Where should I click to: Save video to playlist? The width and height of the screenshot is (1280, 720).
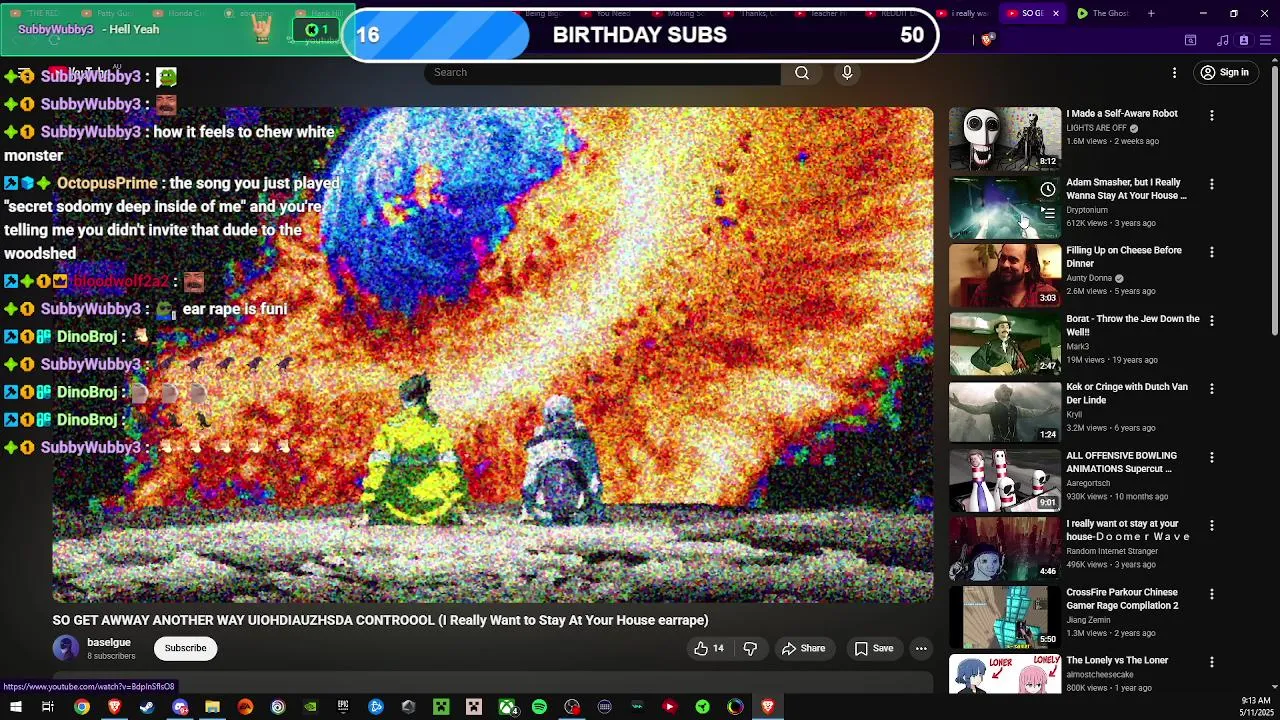coord(873,648)
